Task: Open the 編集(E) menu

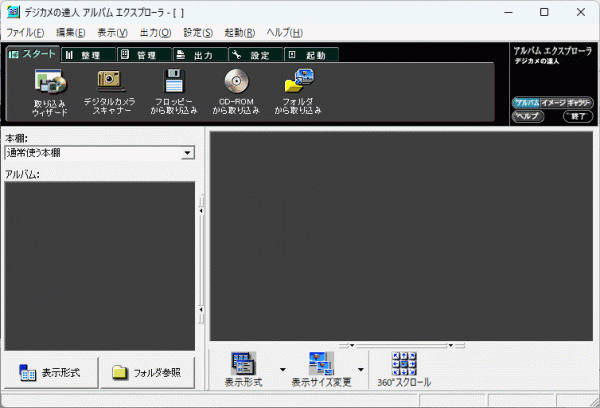Action: [71, 33]
